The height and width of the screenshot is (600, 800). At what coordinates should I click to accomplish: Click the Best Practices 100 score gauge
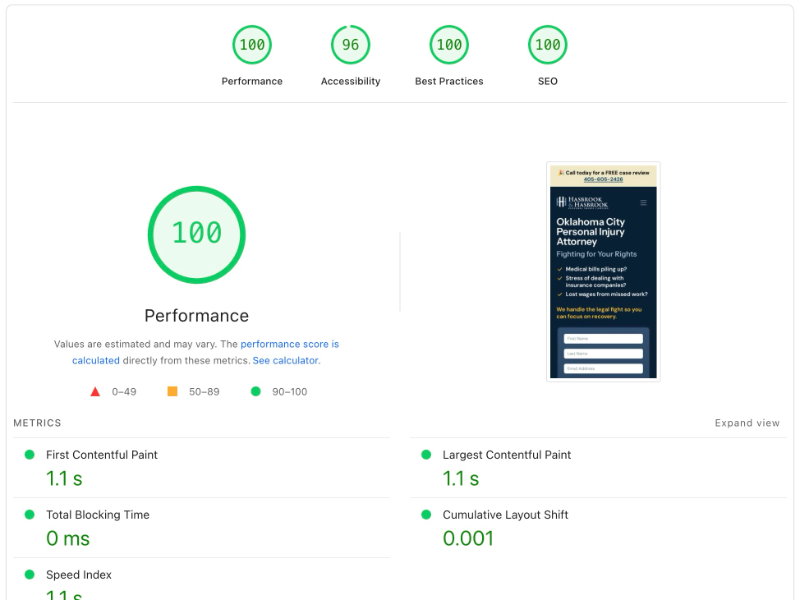[449, 45]
